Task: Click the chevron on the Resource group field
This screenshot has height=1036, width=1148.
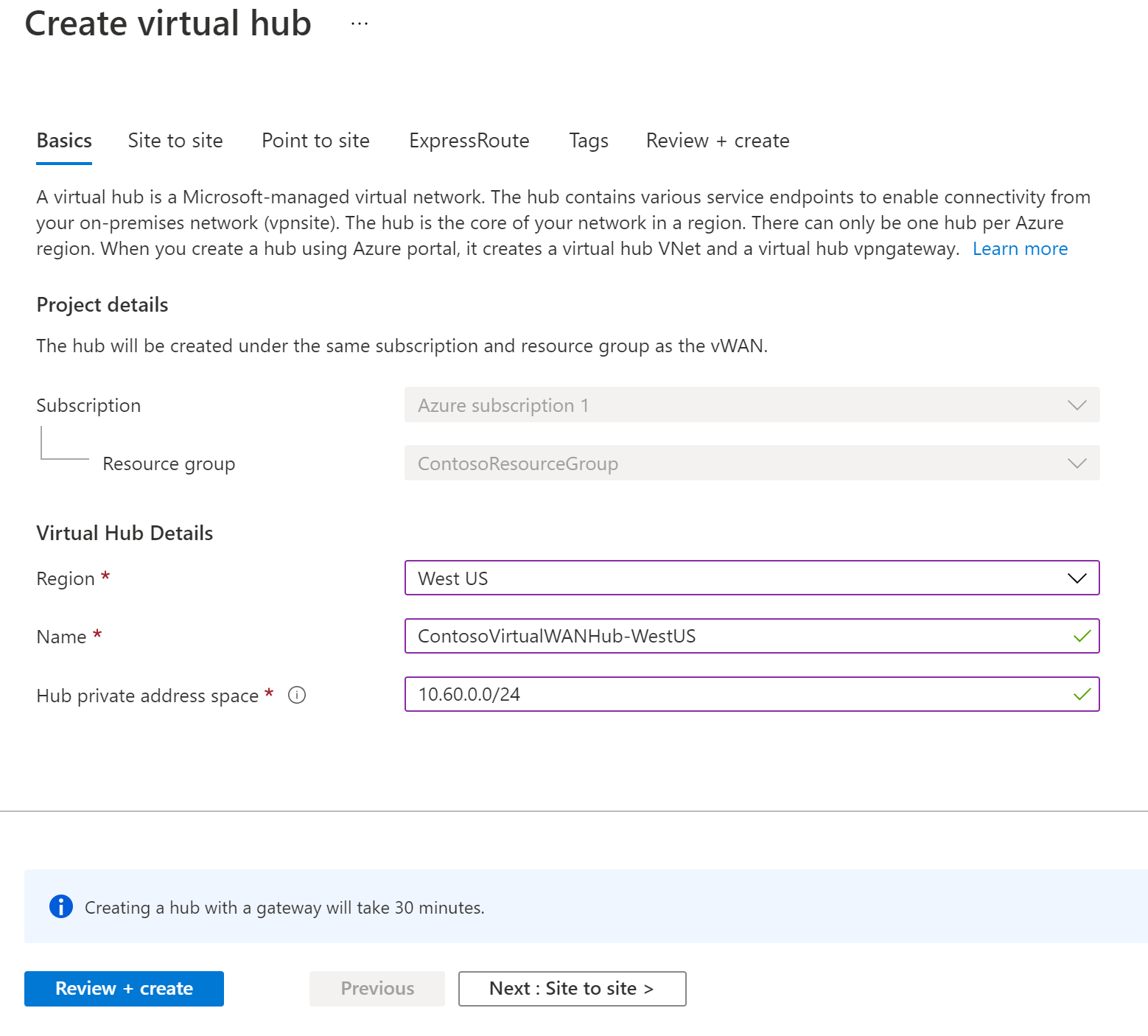Action: coord(1077,463)
